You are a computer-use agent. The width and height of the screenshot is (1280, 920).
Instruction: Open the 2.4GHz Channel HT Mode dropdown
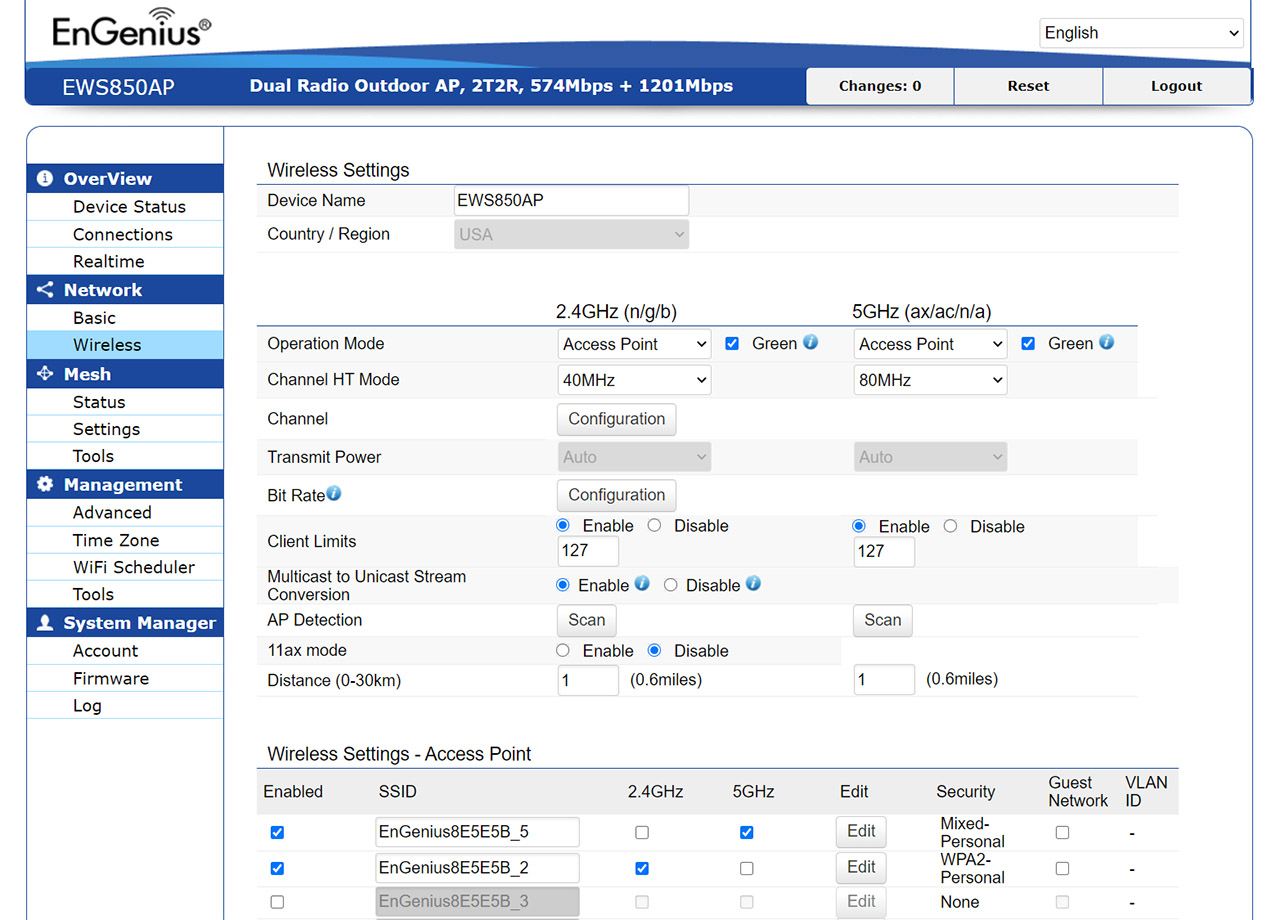634,380
